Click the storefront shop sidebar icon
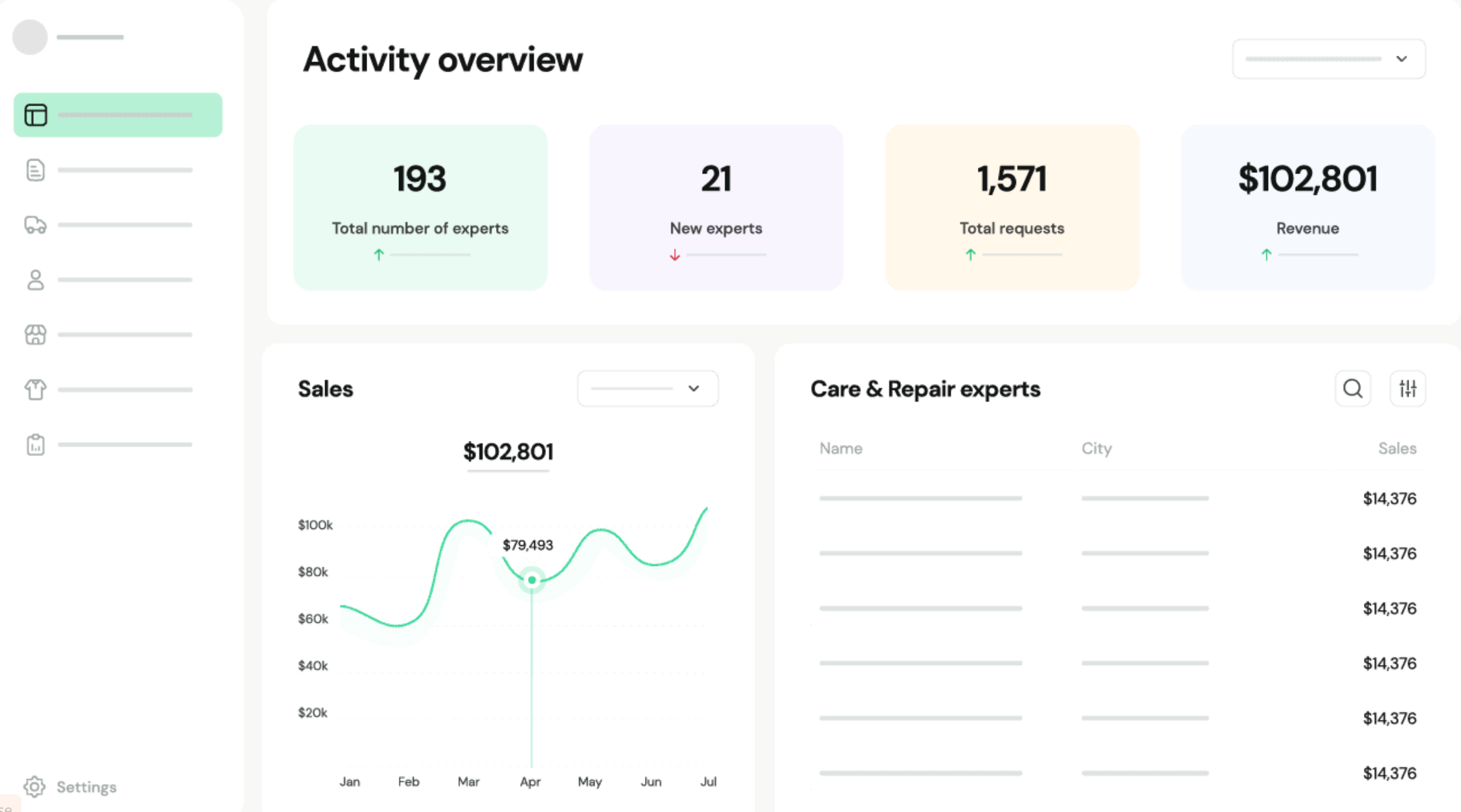Viewport: 1461px width, 812px height. (36, 335)
